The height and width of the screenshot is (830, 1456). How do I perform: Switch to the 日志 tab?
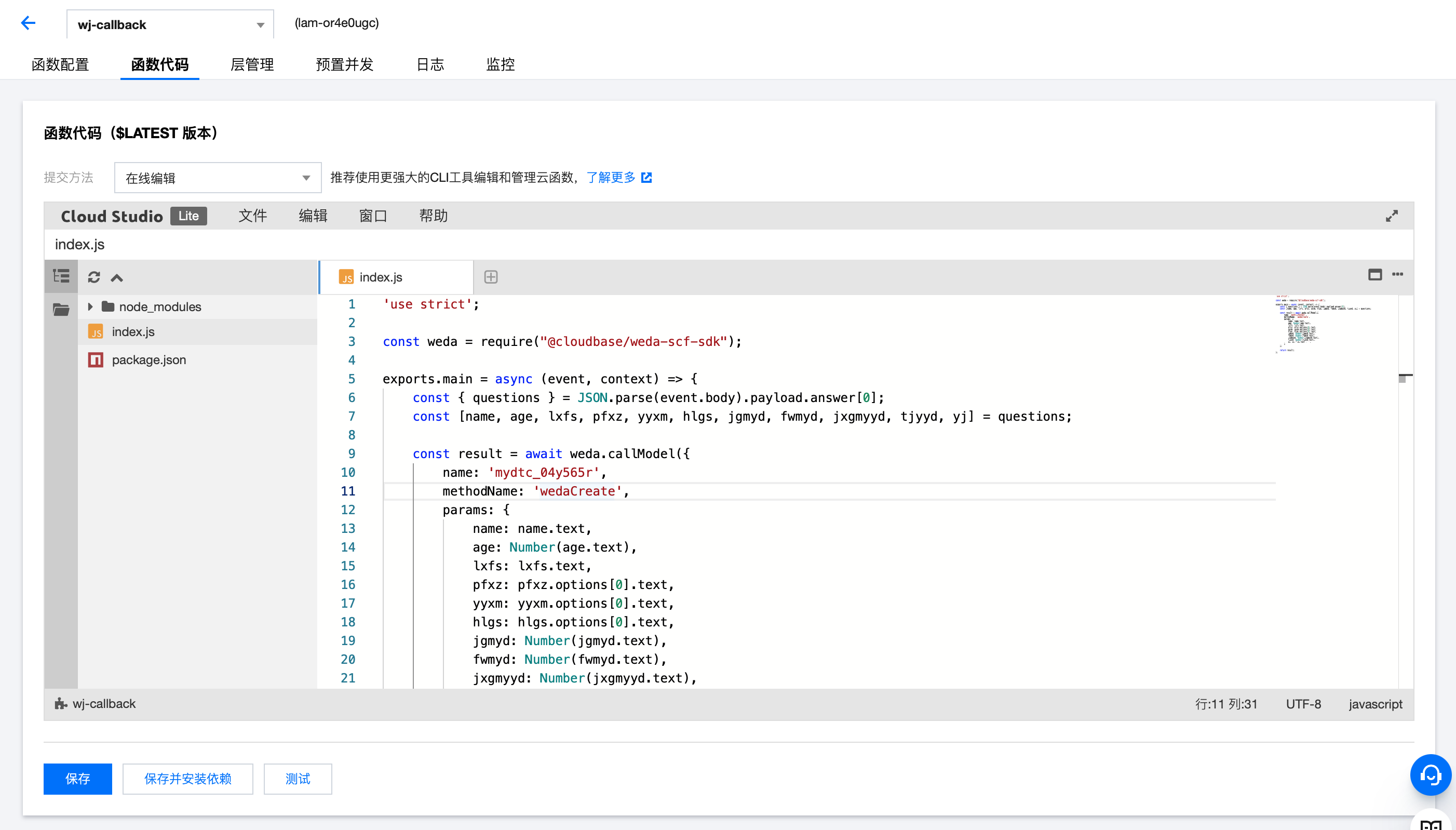(x=429, y=64)
